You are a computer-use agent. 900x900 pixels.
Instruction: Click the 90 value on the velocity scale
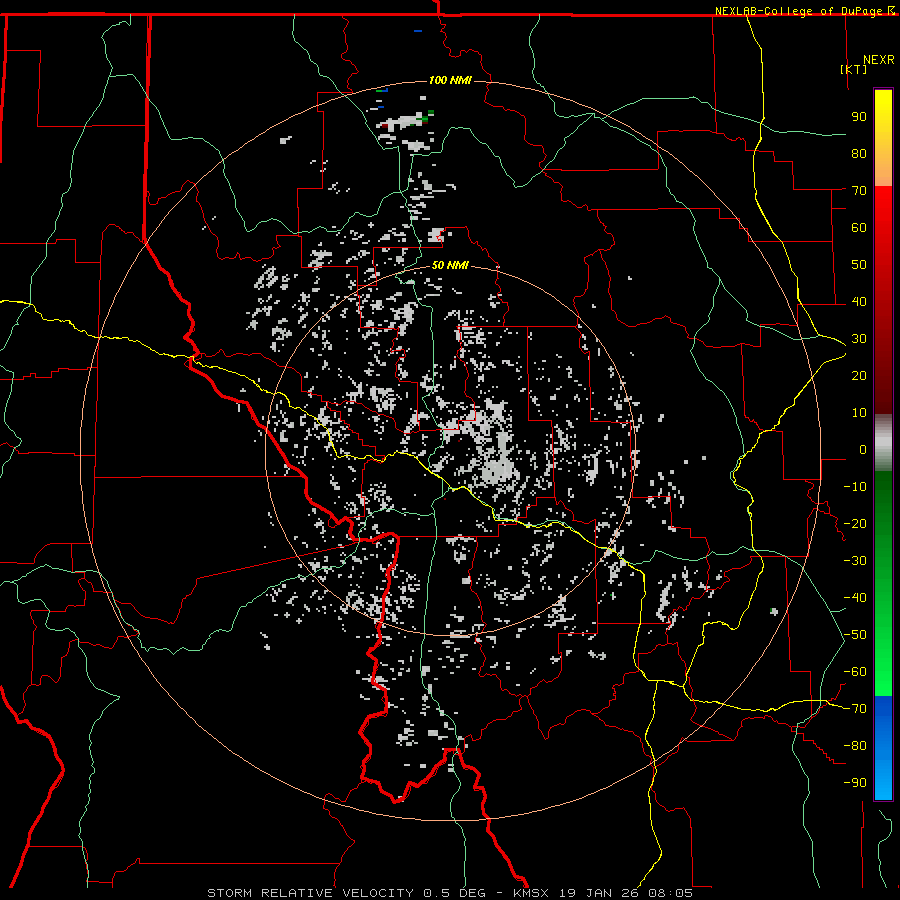pyautogui.click(x=859, y=117)
